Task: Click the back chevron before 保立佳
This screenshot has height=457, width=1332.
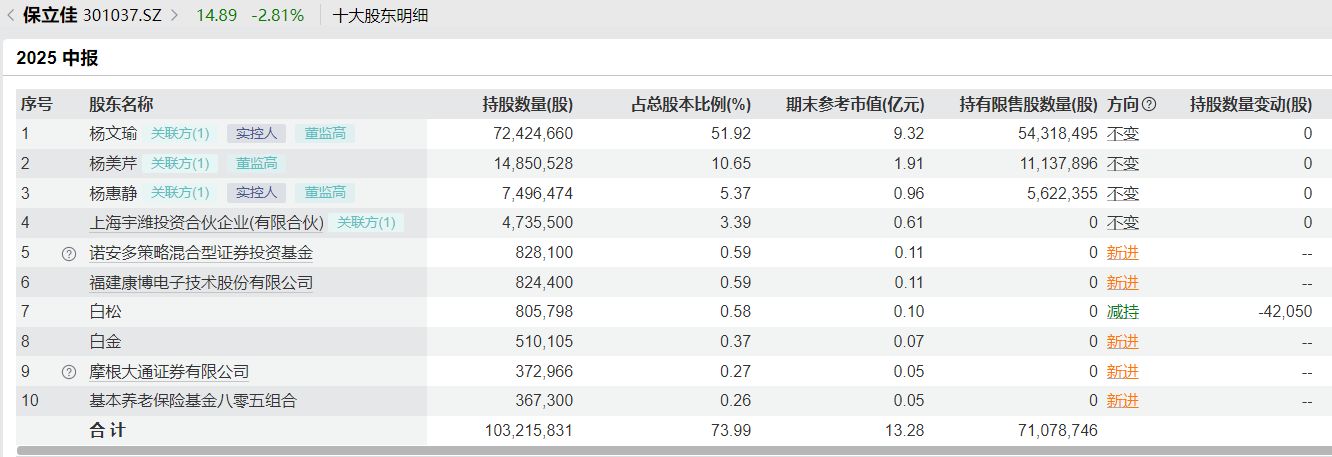Action: tap(11, 16)
